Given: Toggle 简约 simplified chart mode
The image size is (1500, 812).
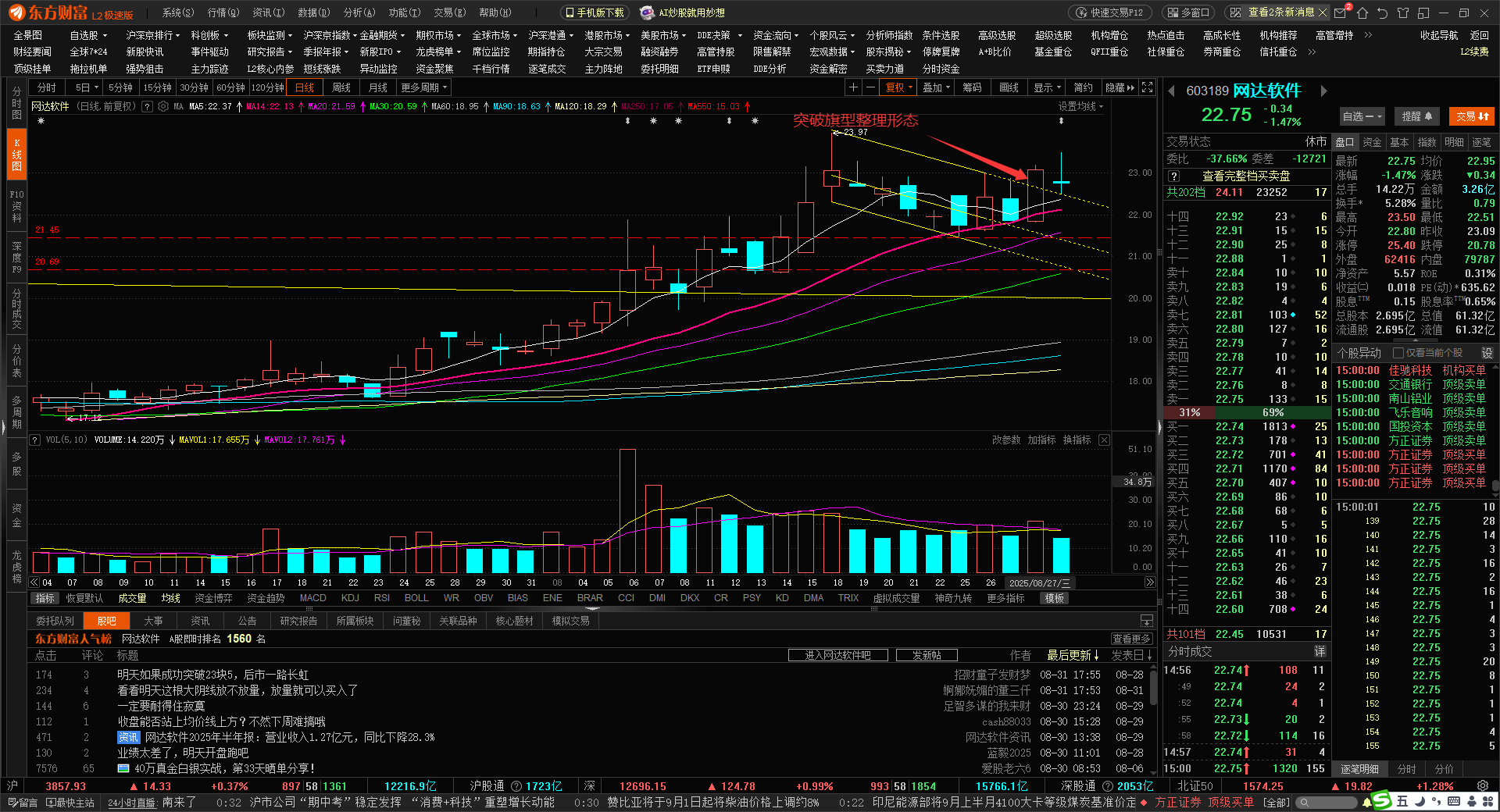Looking at the screenshot, I should tap(1083, 87).
